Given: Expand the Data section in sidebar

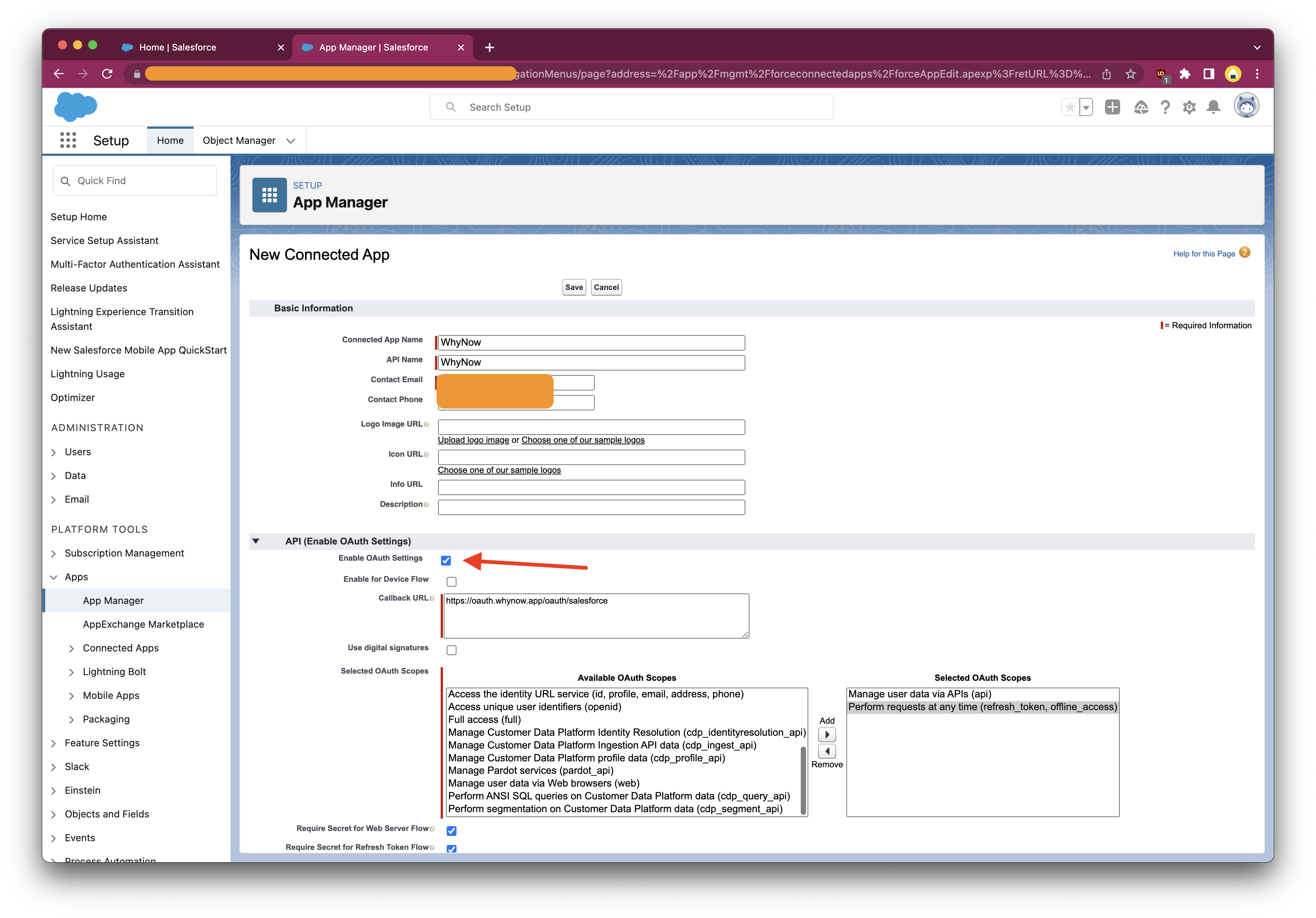Looking at the screenshot, I should tap(53, 476).
